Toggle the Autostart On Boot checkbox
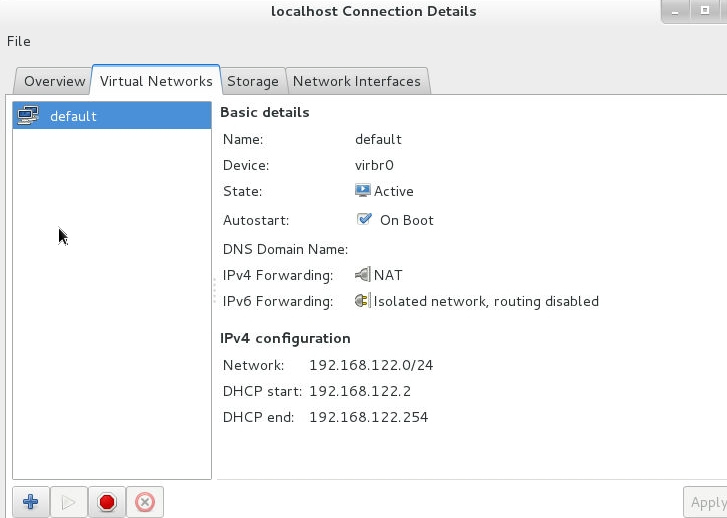The image size is (727, 518). 364,219
